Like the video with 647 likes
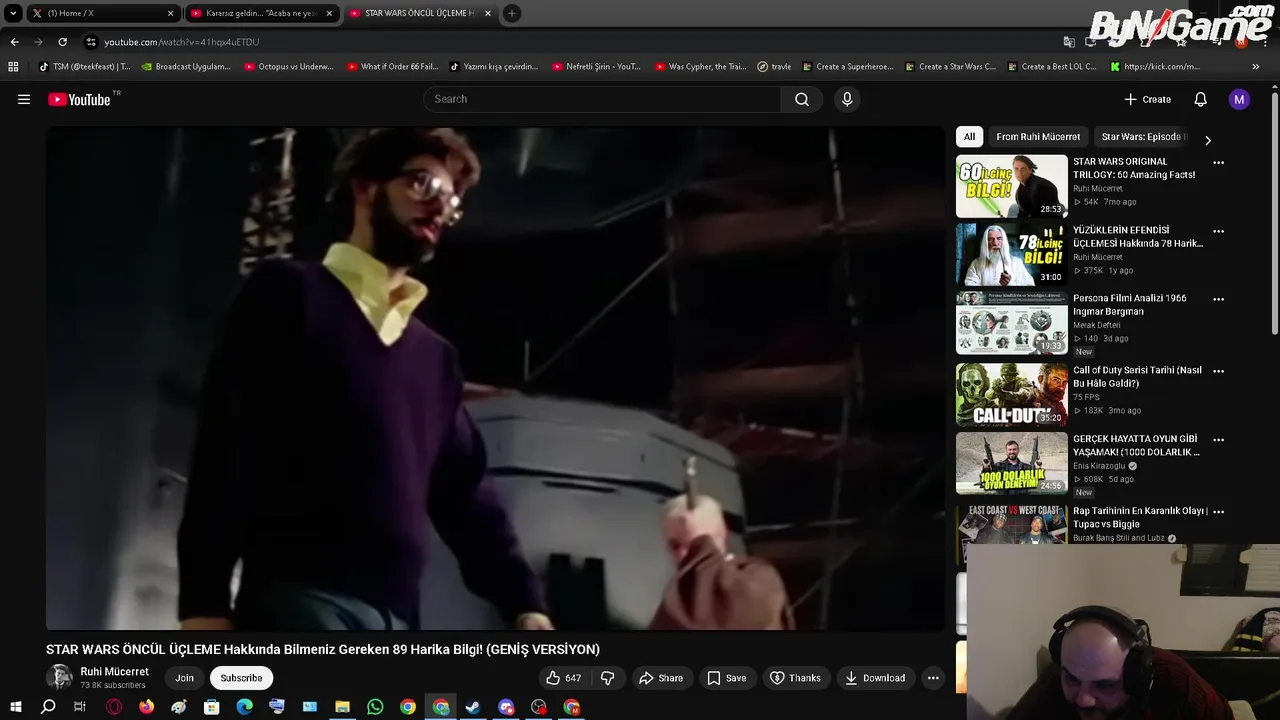 (564, 678)
